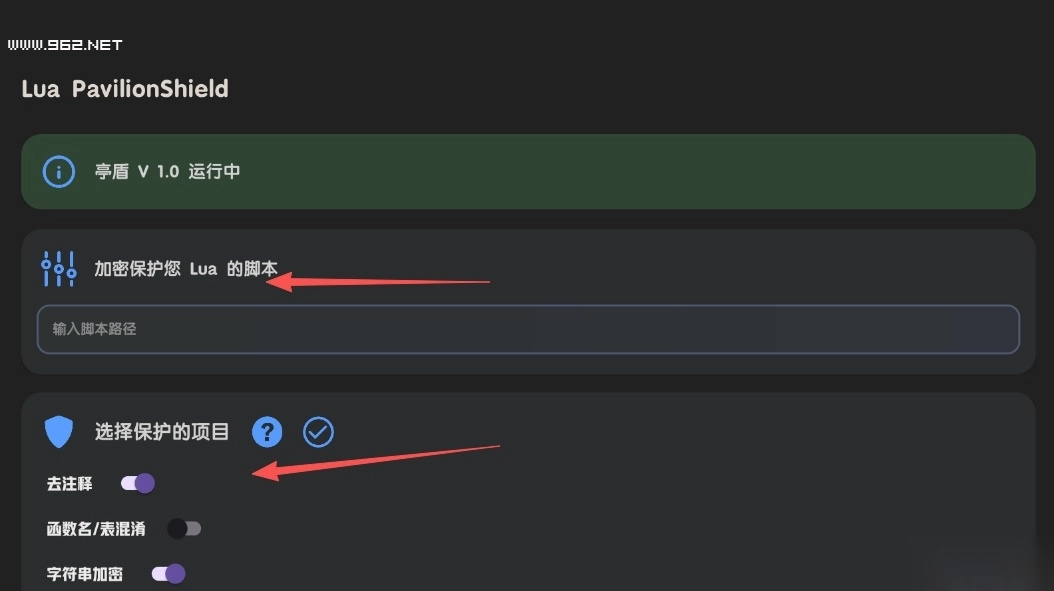Click the 运行中 status text
Screen dimensions: 1054x591
pyautogui.click(x=214, y=171)
